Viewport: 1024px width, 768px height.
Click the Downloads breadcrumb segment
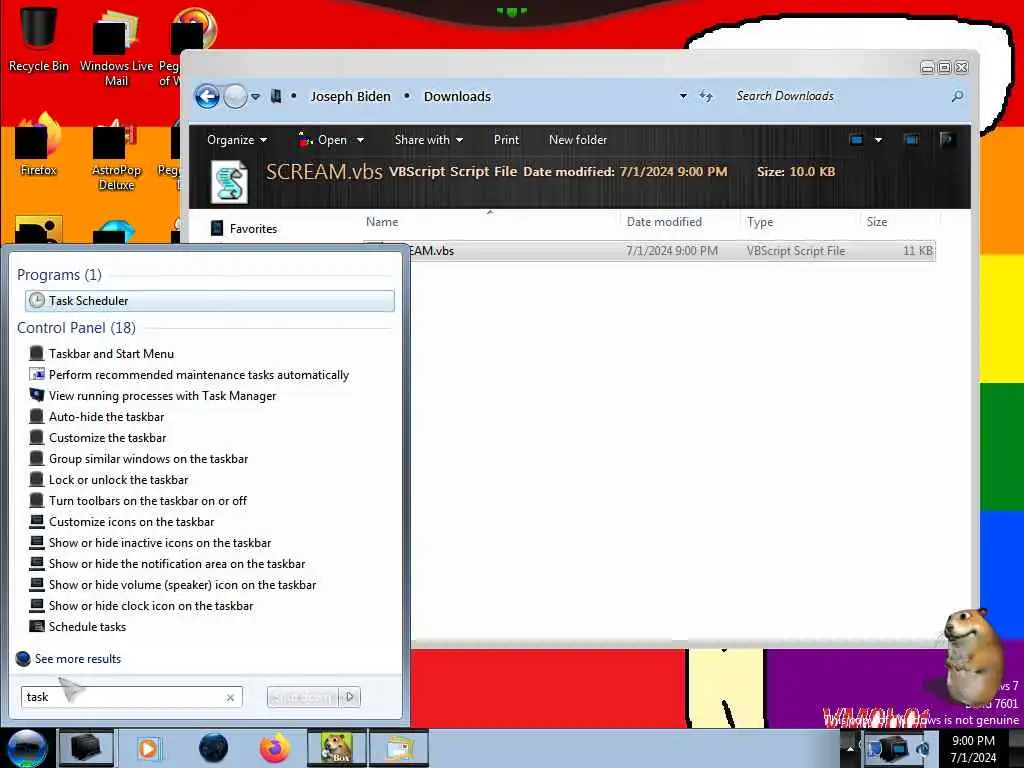[457, 97]
